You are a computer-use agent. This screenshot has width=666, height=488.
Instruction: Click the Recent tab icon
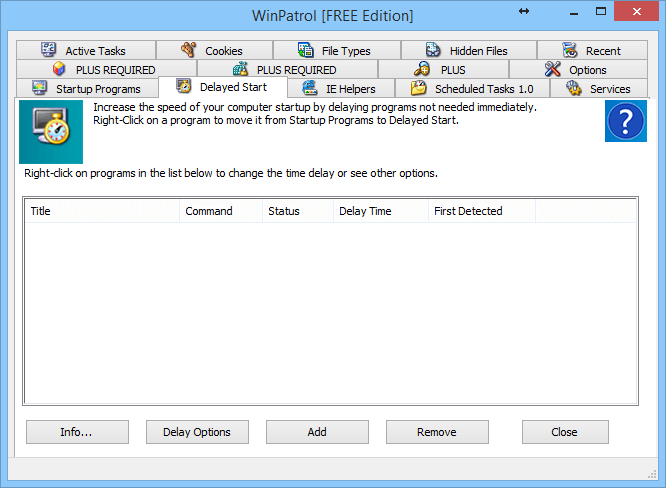click(x=570, y=50)
